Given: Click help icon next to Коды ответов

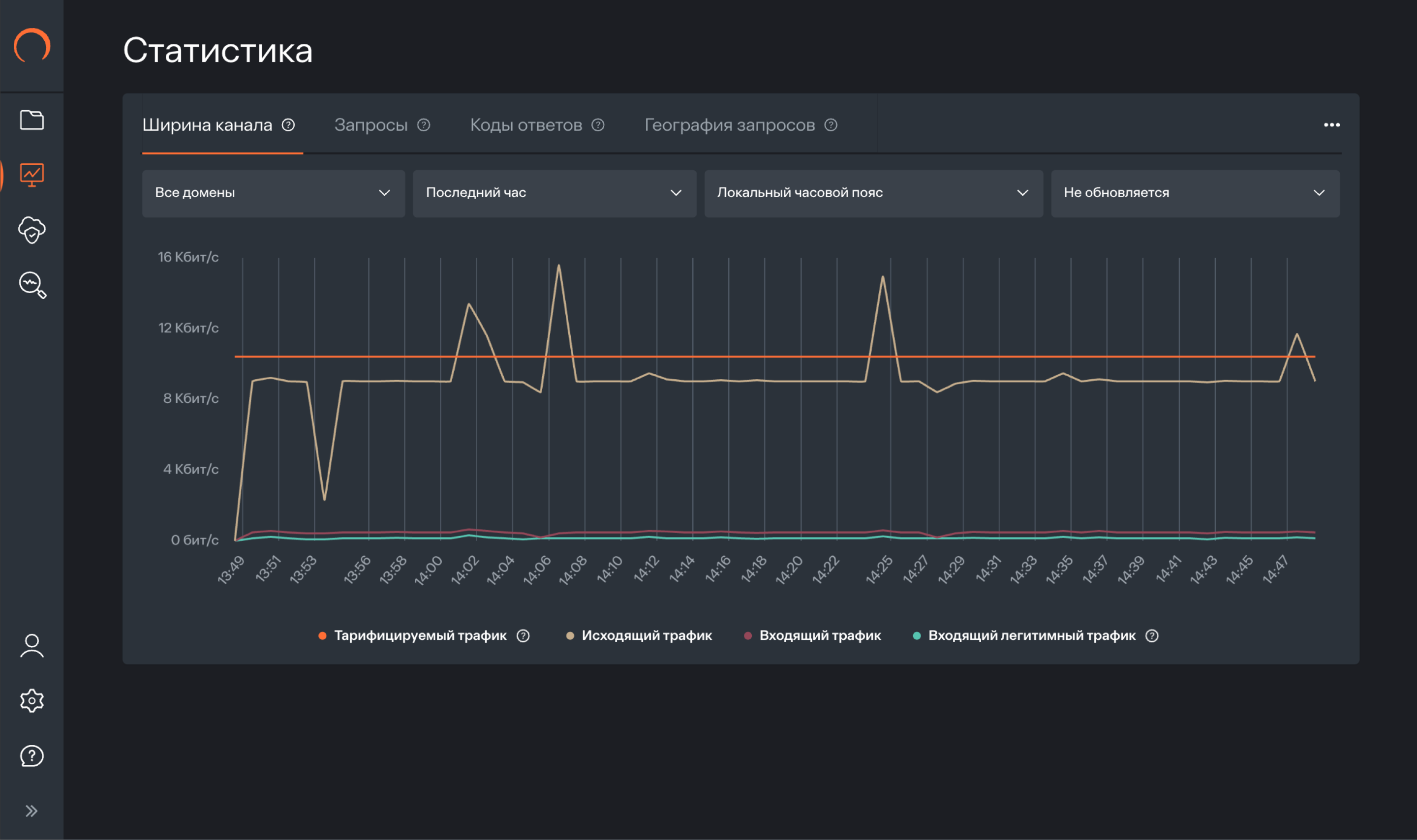Looking at the screenshot, I should click(598, 125).
